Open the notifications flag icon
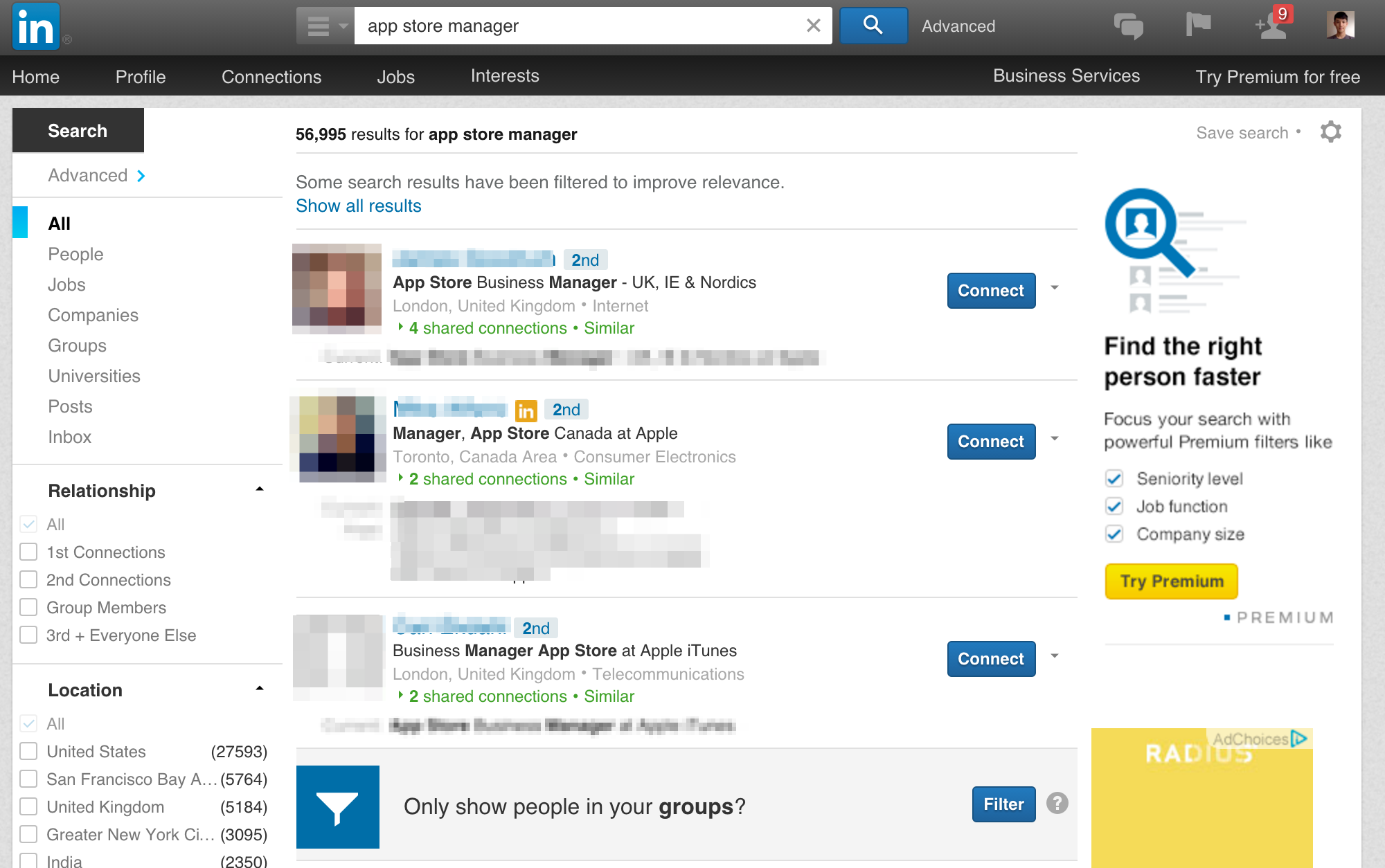Screen dimensions: 1385x868 click(x=1198, y=25)
